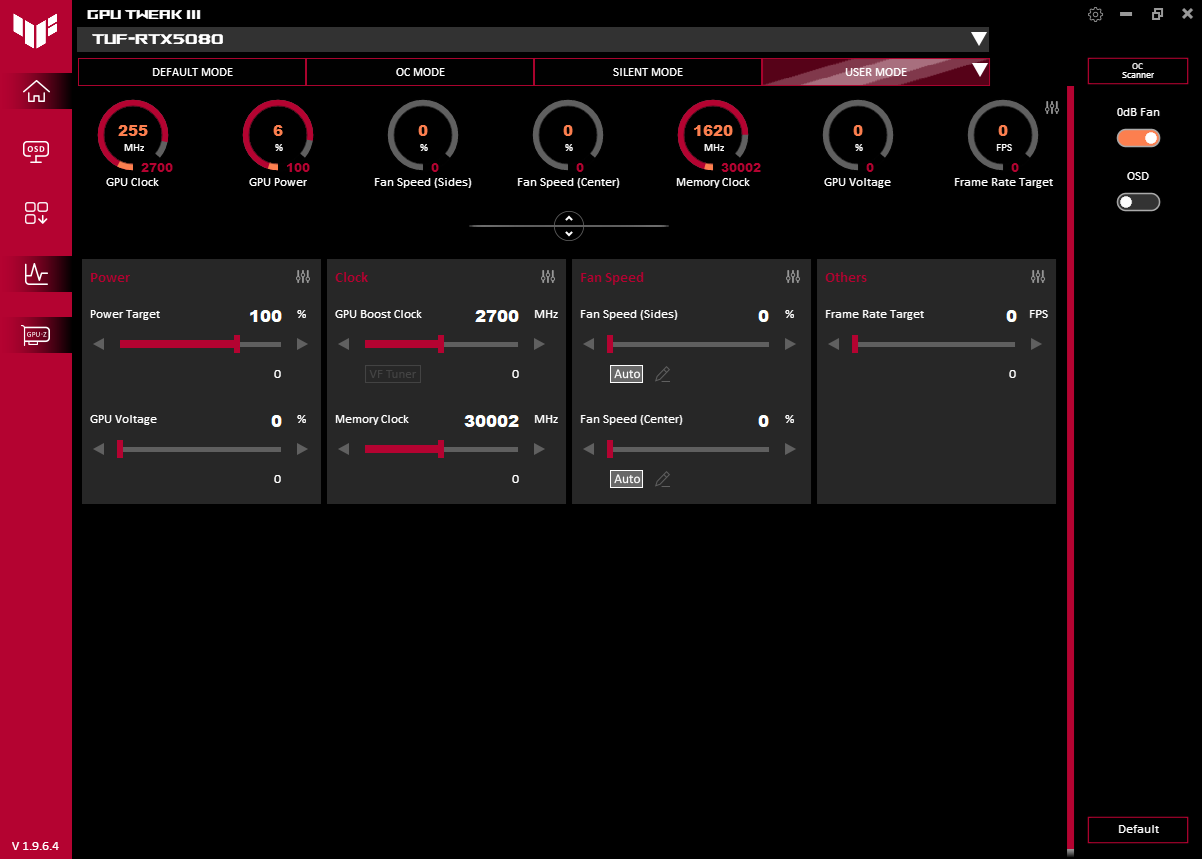Adjust the Frame Rate Target slider
This screenshot has width=1202, height=859.
tap(934, 344)
